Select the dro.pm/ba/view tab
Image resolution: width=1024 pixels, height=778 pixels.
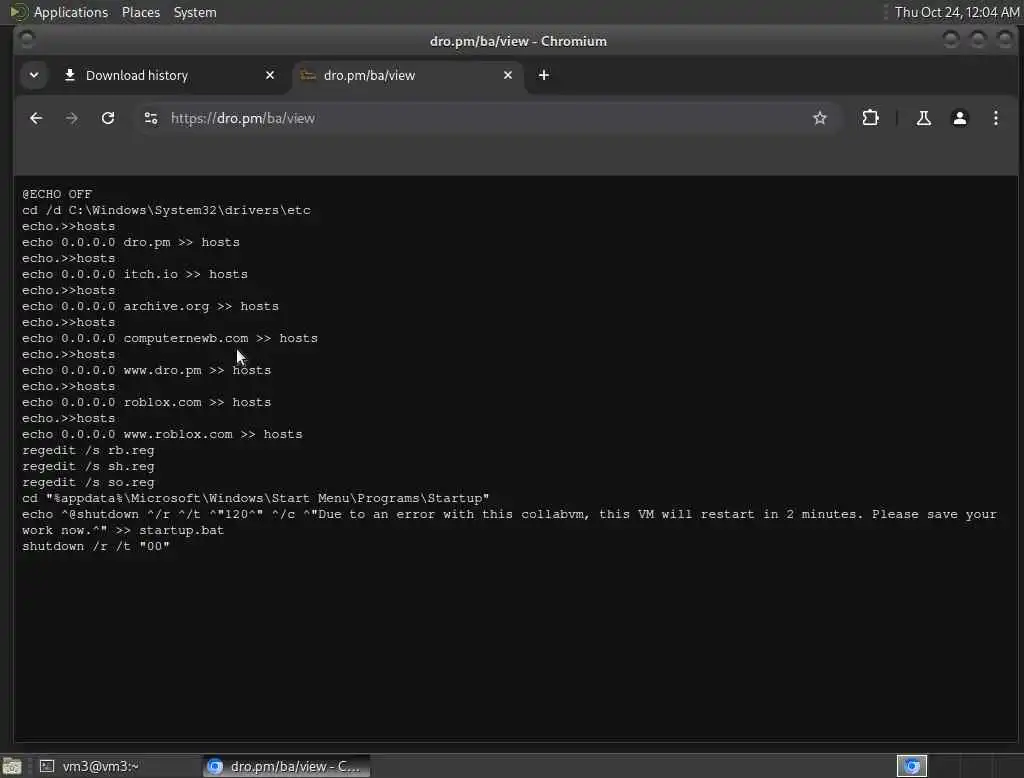408,75
